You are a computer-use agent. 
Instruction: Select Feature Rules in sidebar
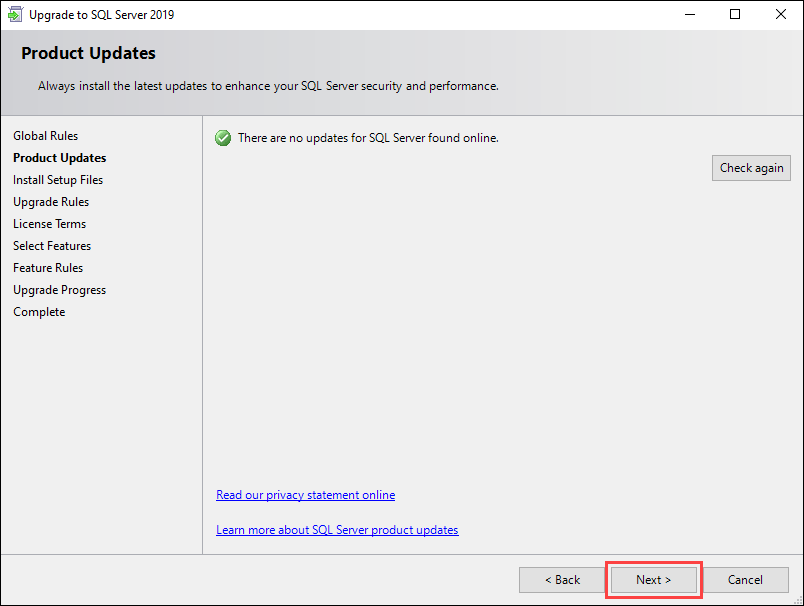pos(48,268)
